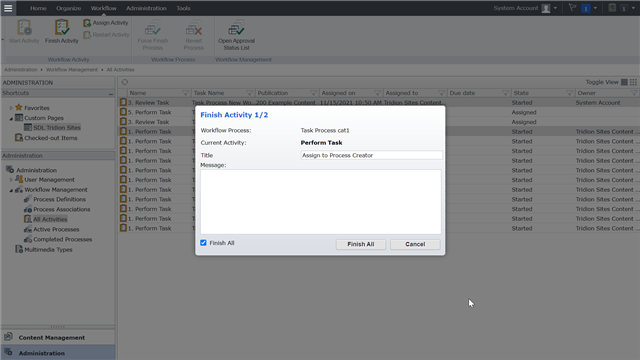The image size is (640, 360).
Task: Open filter for Due date column
Action: click(506, 93)
